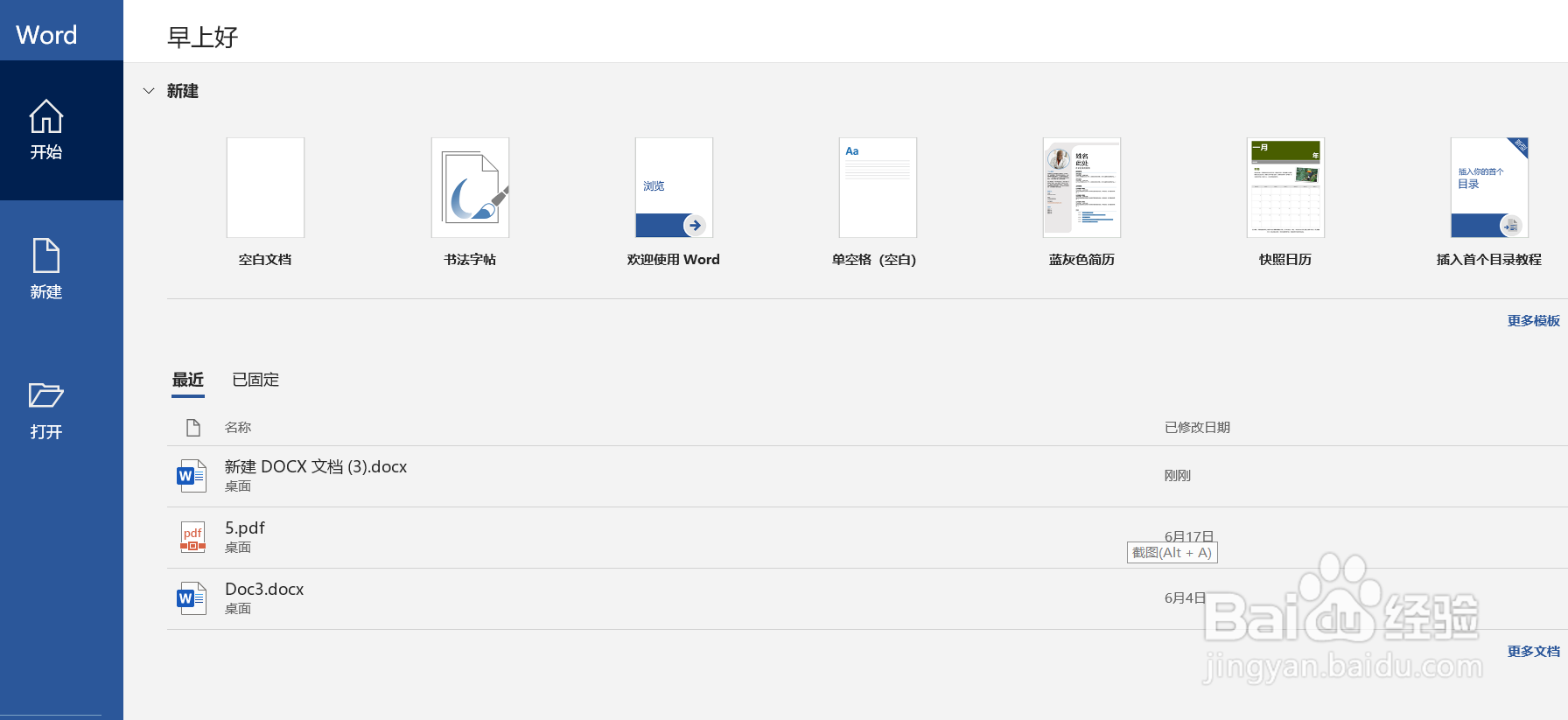Viewport: 1568px width, 720px height.
Task: Open the 新建 page icon in sidebar
Action: pyautogui.click(x=46, y=255)
